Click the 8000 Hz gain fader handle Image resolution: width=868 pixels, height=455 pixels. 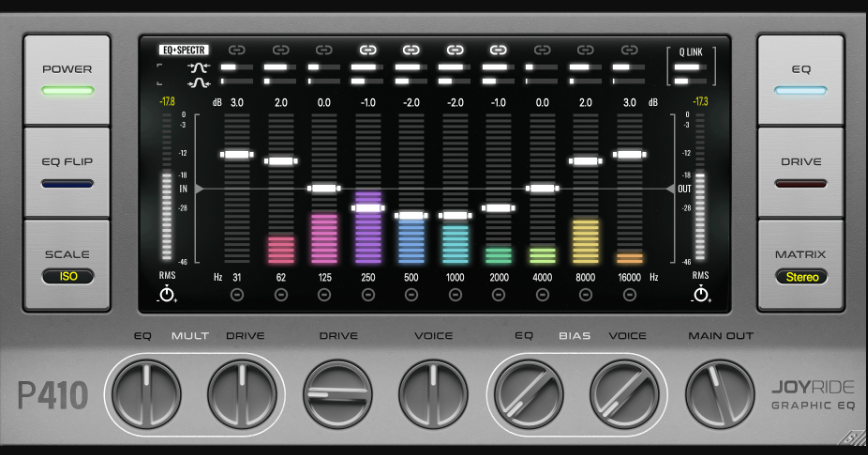(x=585, y=161)
